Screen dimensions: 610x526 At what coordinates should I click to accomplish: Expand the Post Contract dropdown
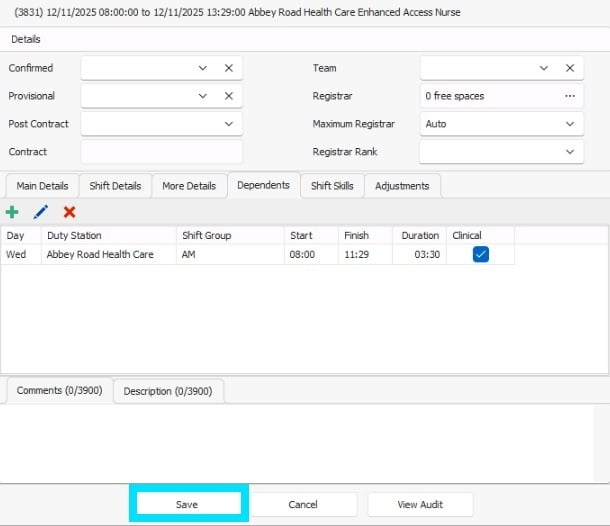point(229,124)
